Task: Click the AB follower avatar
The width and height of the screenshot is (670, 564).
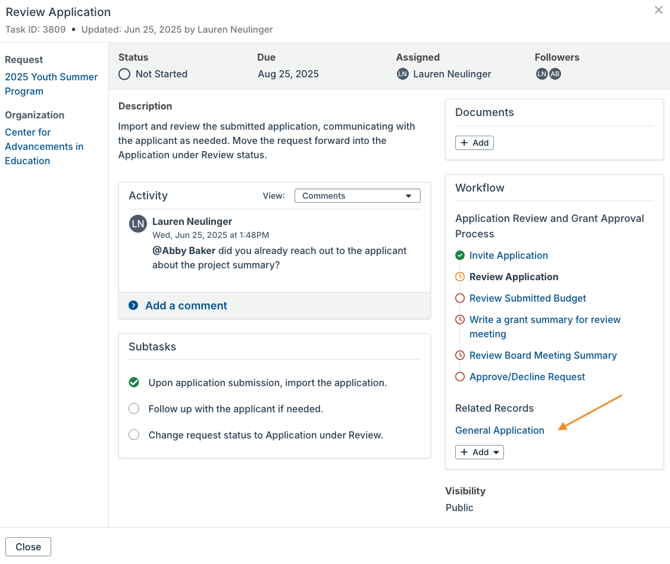Action: 555,74
